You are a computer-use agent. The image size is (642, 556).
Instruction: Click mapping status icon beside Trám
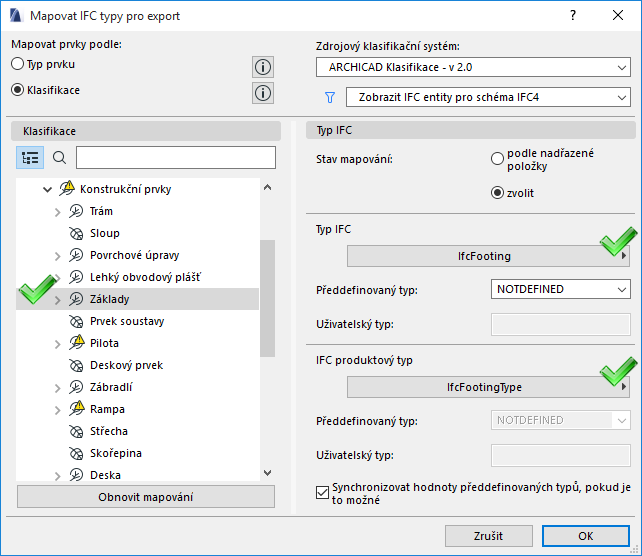click(76, 211)
